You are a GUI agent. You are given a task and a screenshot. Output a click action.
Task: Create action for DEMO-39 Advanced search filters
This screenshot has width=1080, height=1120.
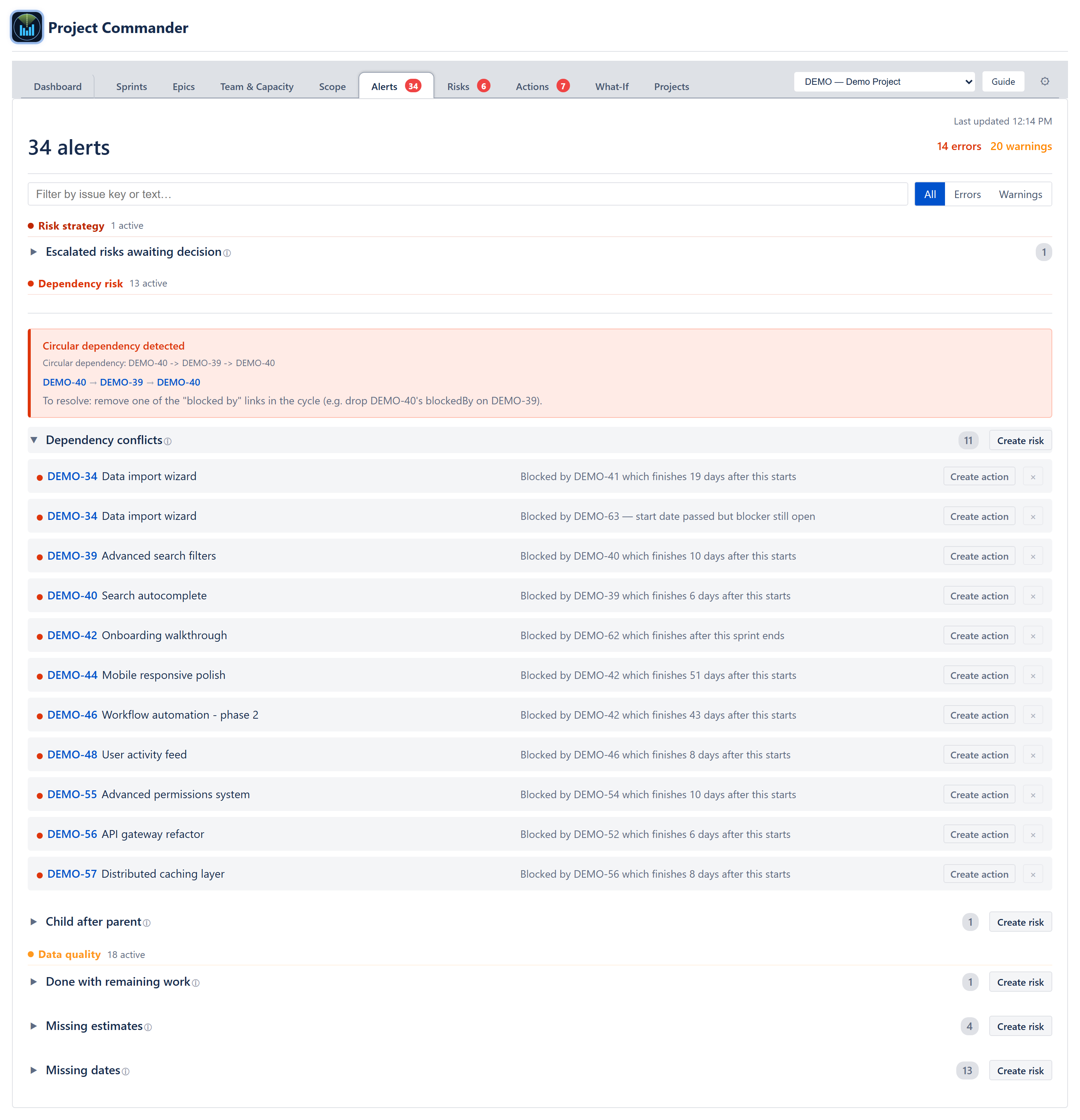point(979,556)
